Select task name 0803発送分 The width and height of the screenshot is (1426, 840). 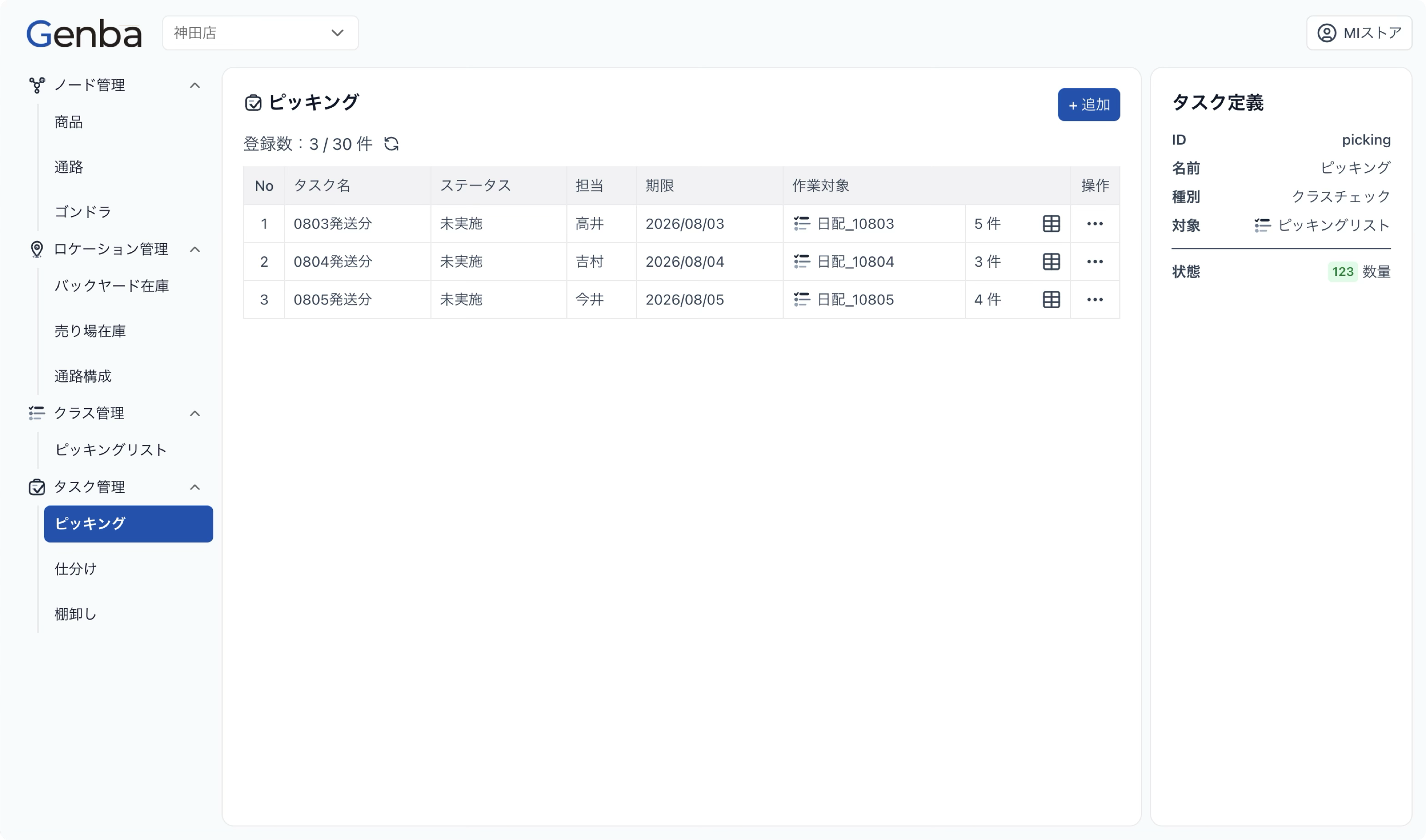coord(333,224)
